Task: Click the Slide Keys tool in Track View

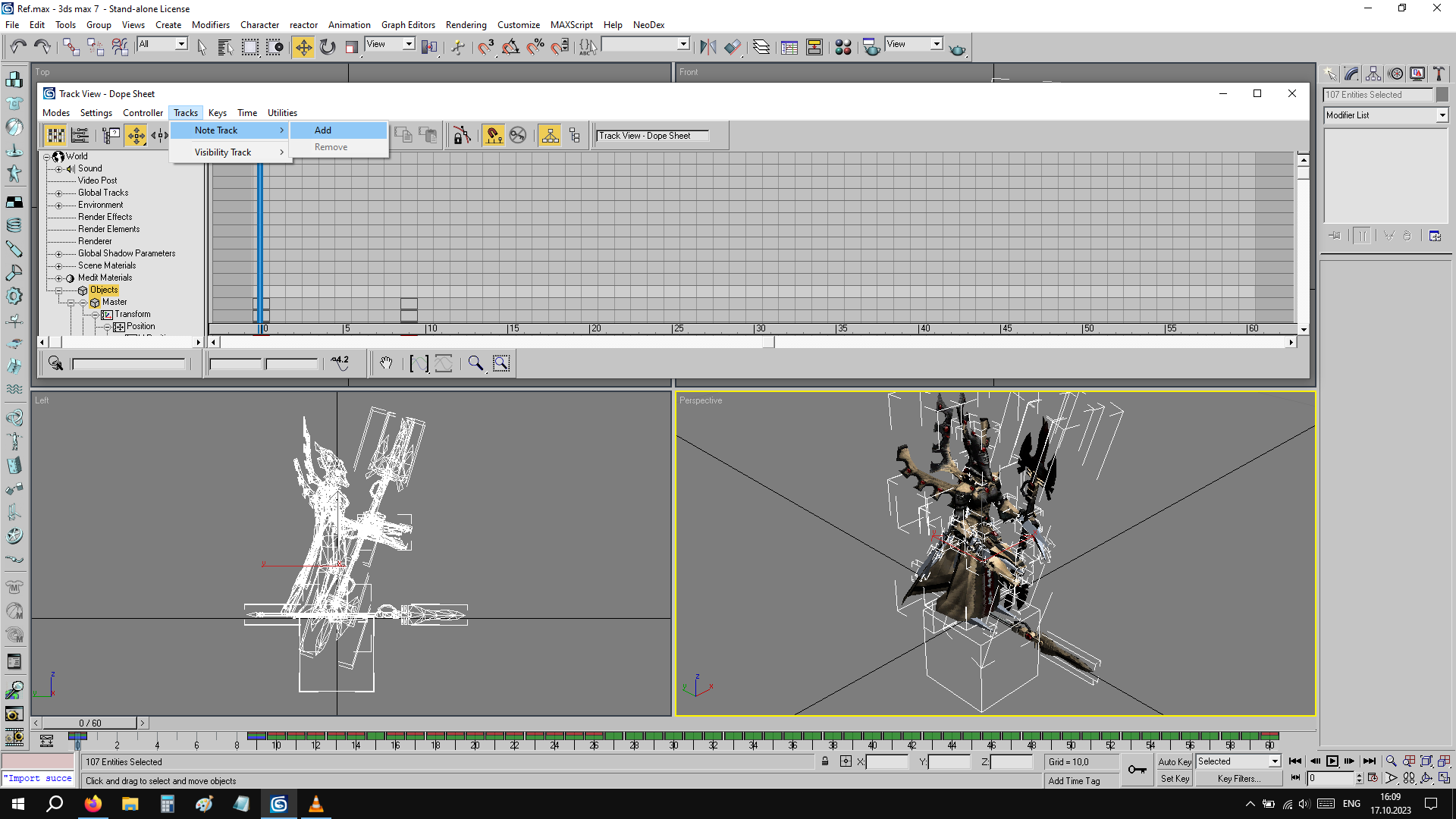Action: [159, 136]
